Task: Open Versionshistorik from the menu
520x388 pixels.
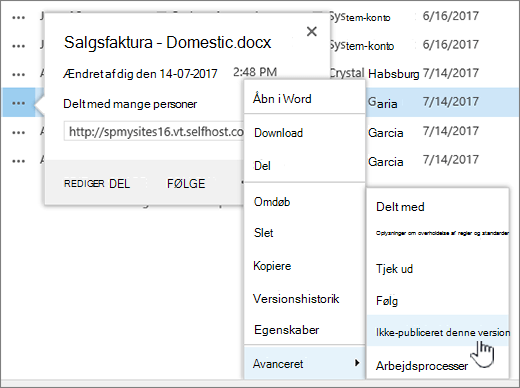Action: coord(296,299)
